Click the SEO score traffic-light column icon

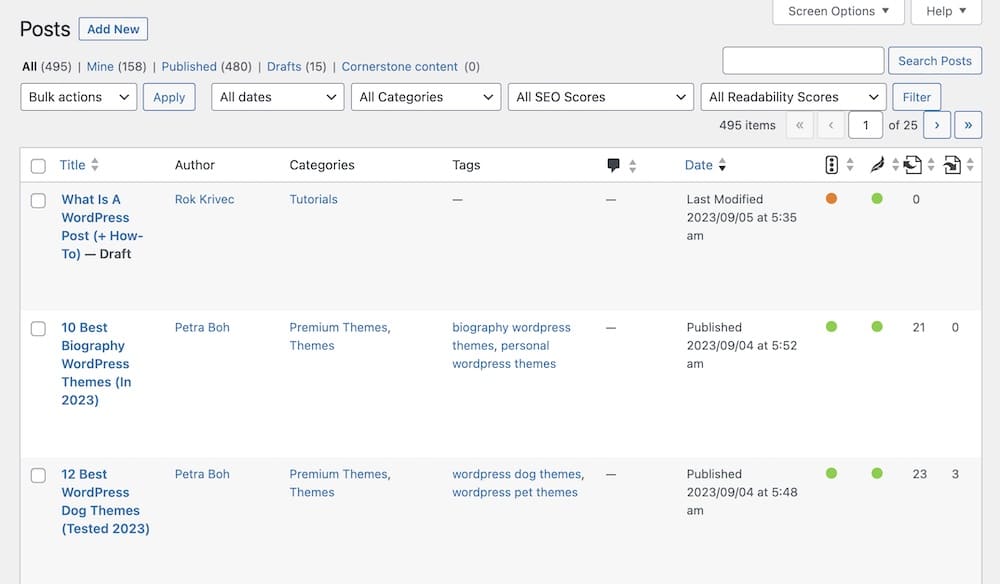(831, 165)
